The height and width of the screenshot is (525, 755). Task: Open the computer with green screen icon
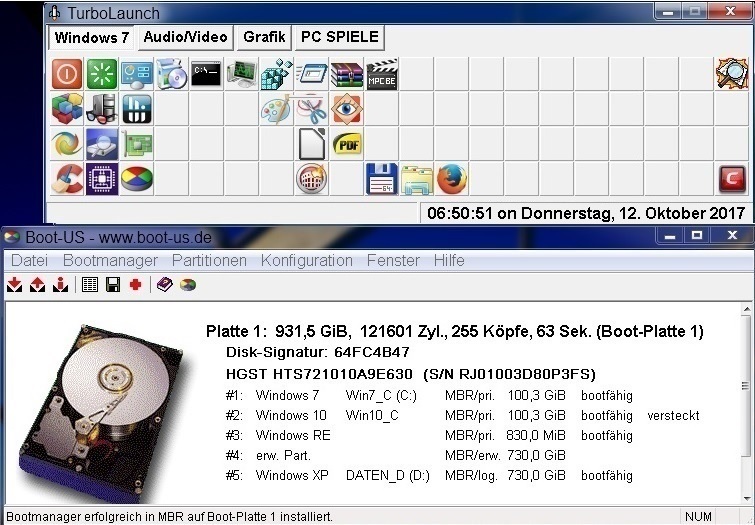242,74
